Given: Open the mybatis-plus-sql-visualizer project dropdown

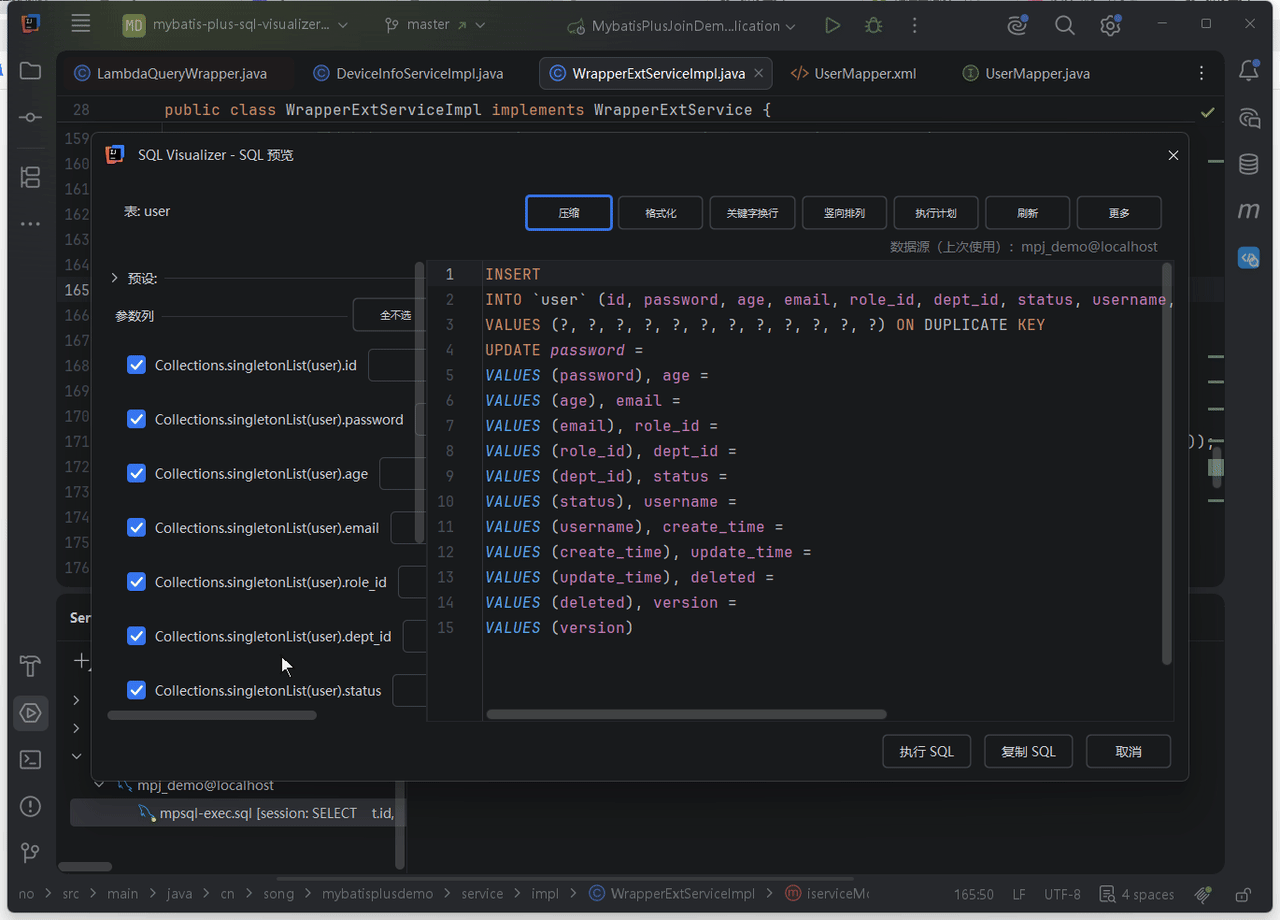Looking at the screenshot, I should point(235,25).
